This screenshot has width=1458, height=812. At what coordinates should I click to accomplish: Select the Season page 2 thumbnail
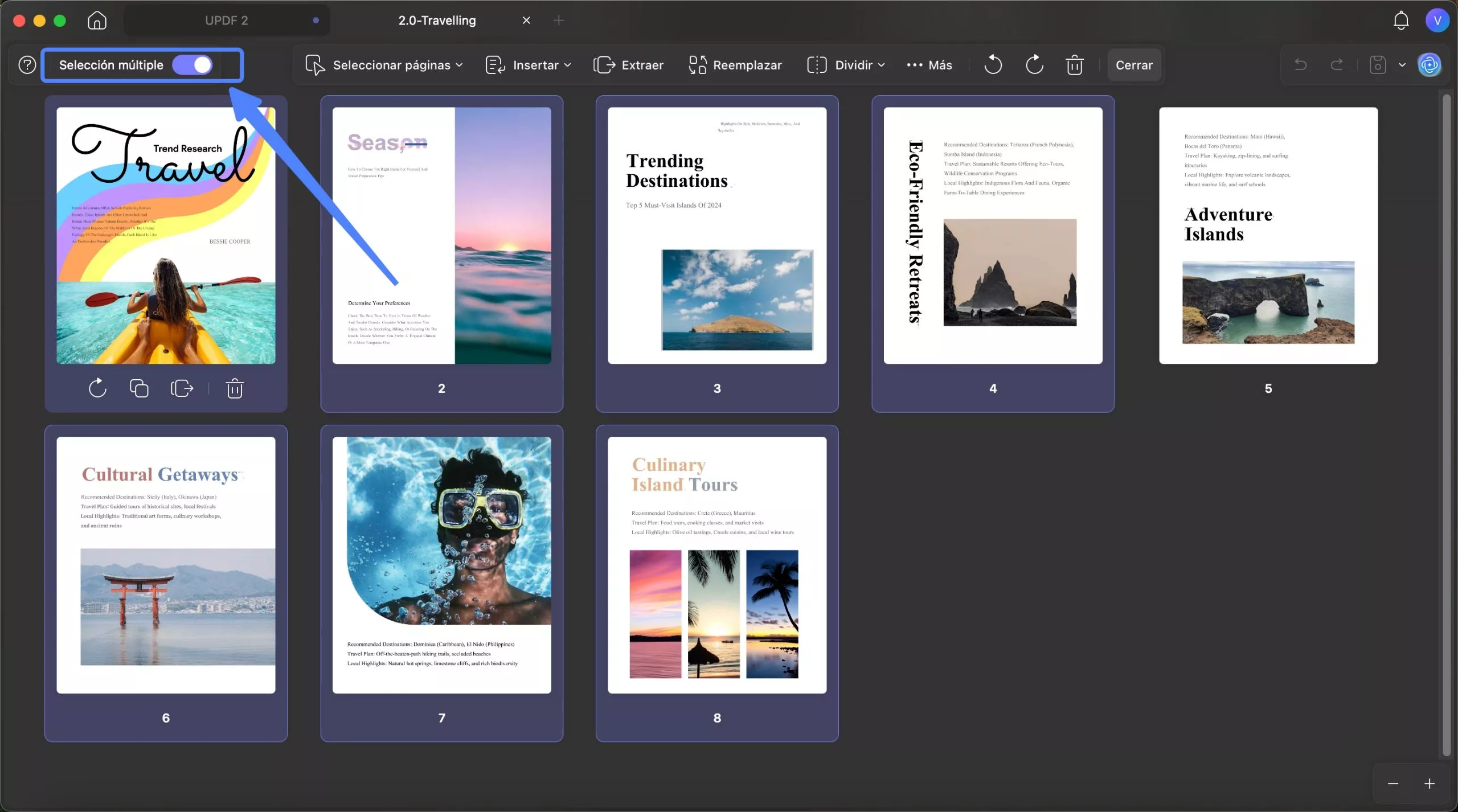(441, 235)
